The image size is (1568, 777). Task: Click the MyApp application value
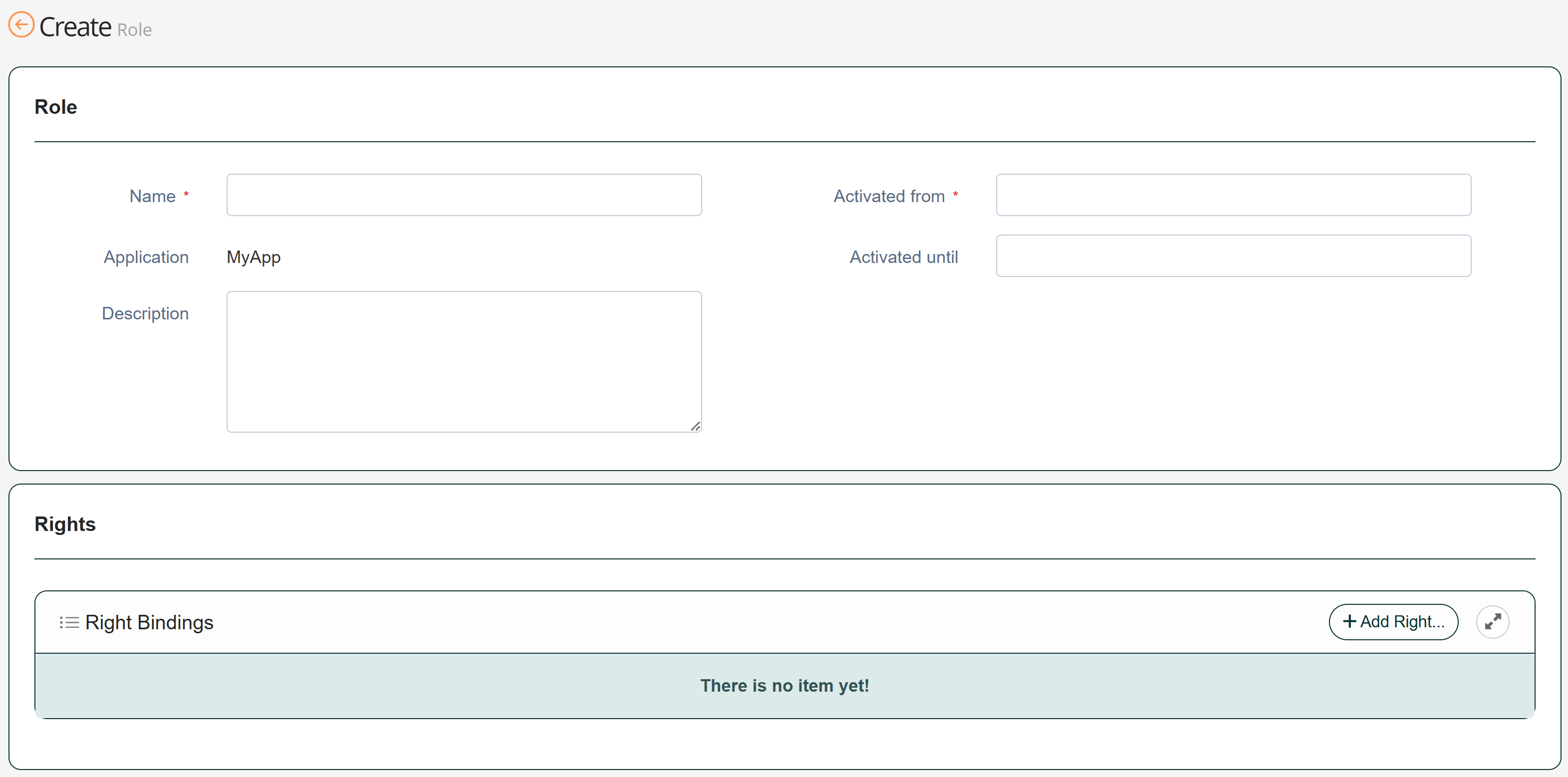[x=253, y=258]
